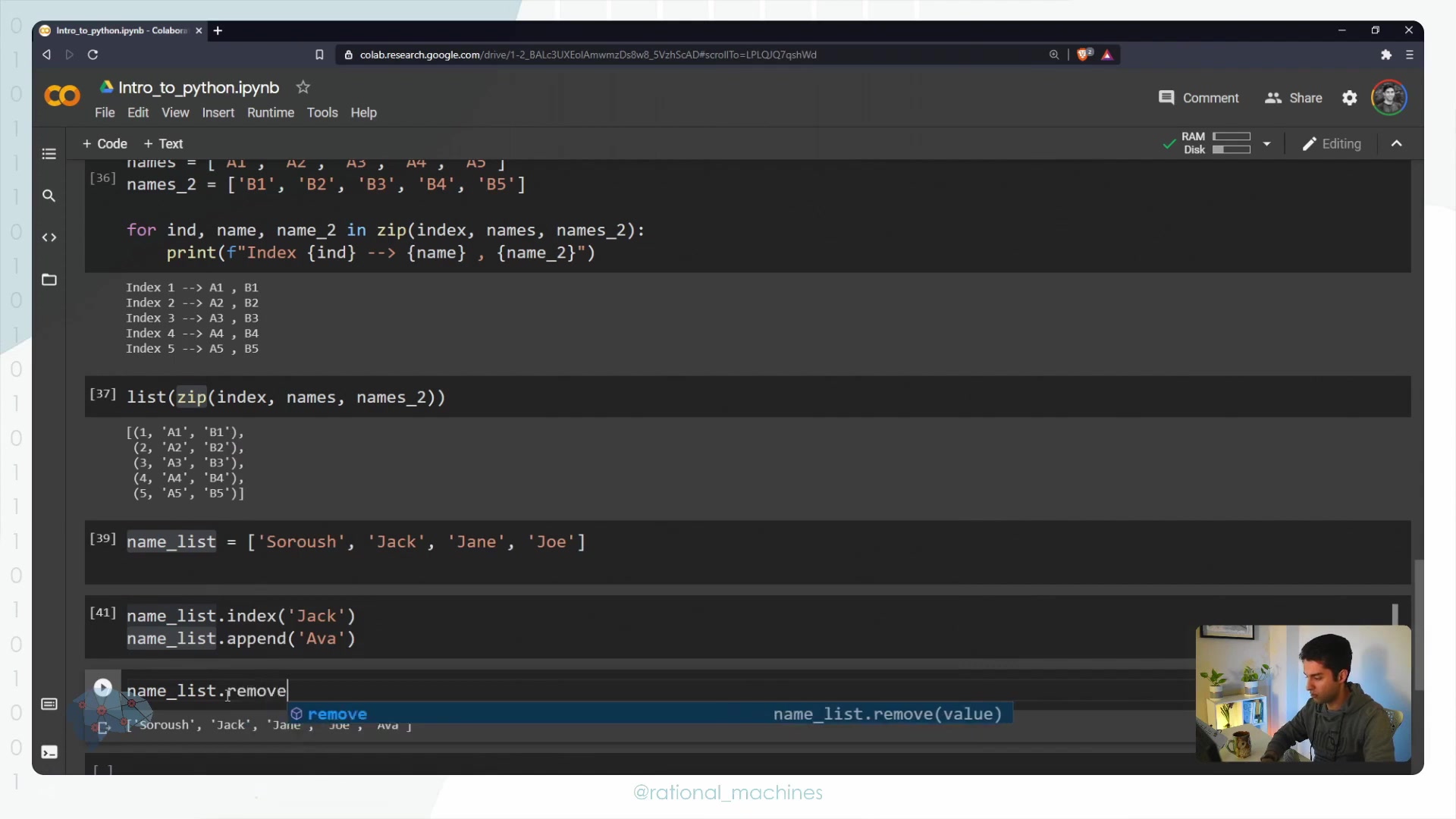Open the Files folder panel icon
The image size is (1456, 819).
pyautogui.click(x=49, y=280)
